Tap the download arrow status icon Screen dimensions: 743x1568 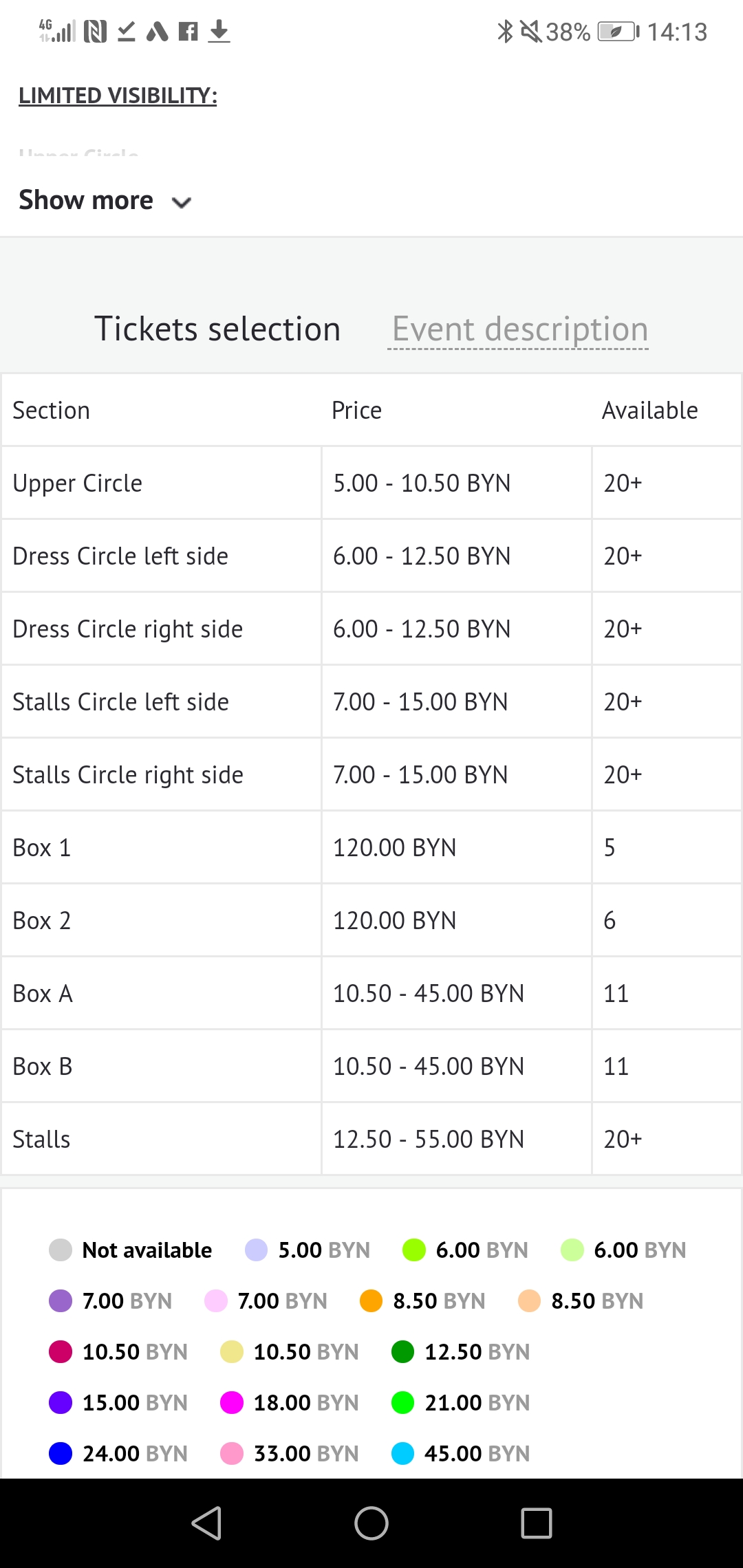[x=219, y=31]
